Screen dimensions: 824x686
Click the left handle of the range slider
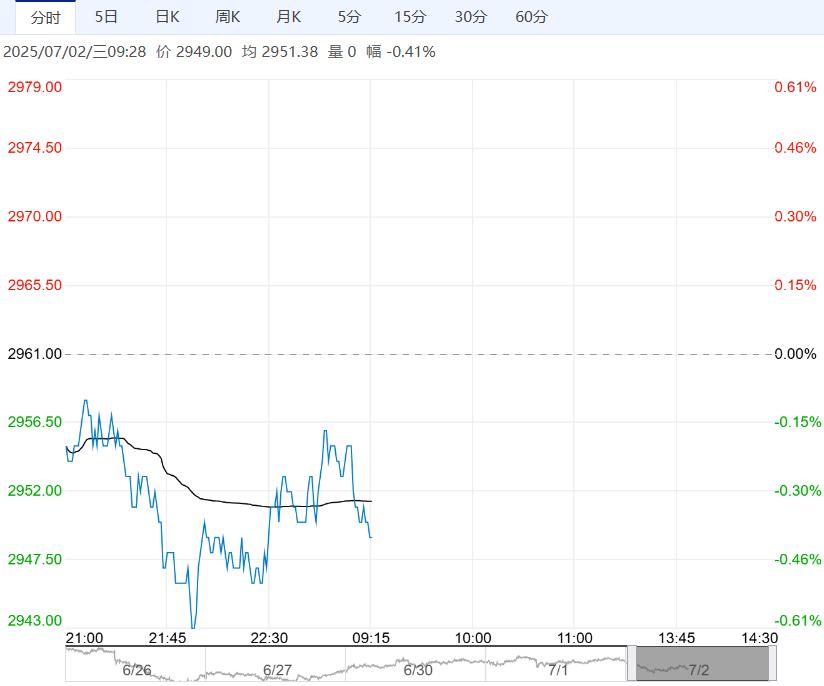(631, 664)
